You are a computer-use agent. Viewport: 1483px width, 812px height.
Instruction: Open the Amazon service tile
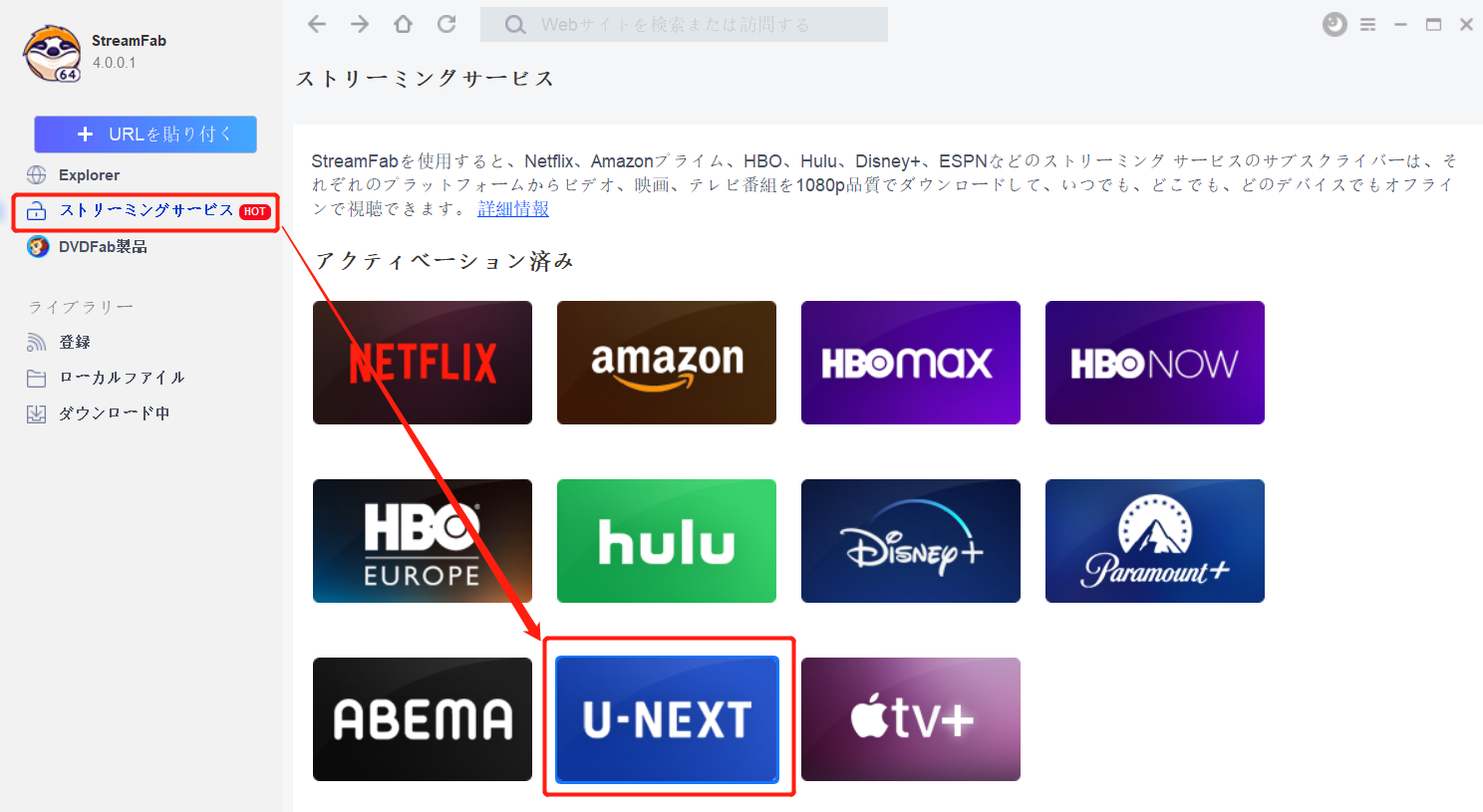pyautogui.click(x=667, y=363)
